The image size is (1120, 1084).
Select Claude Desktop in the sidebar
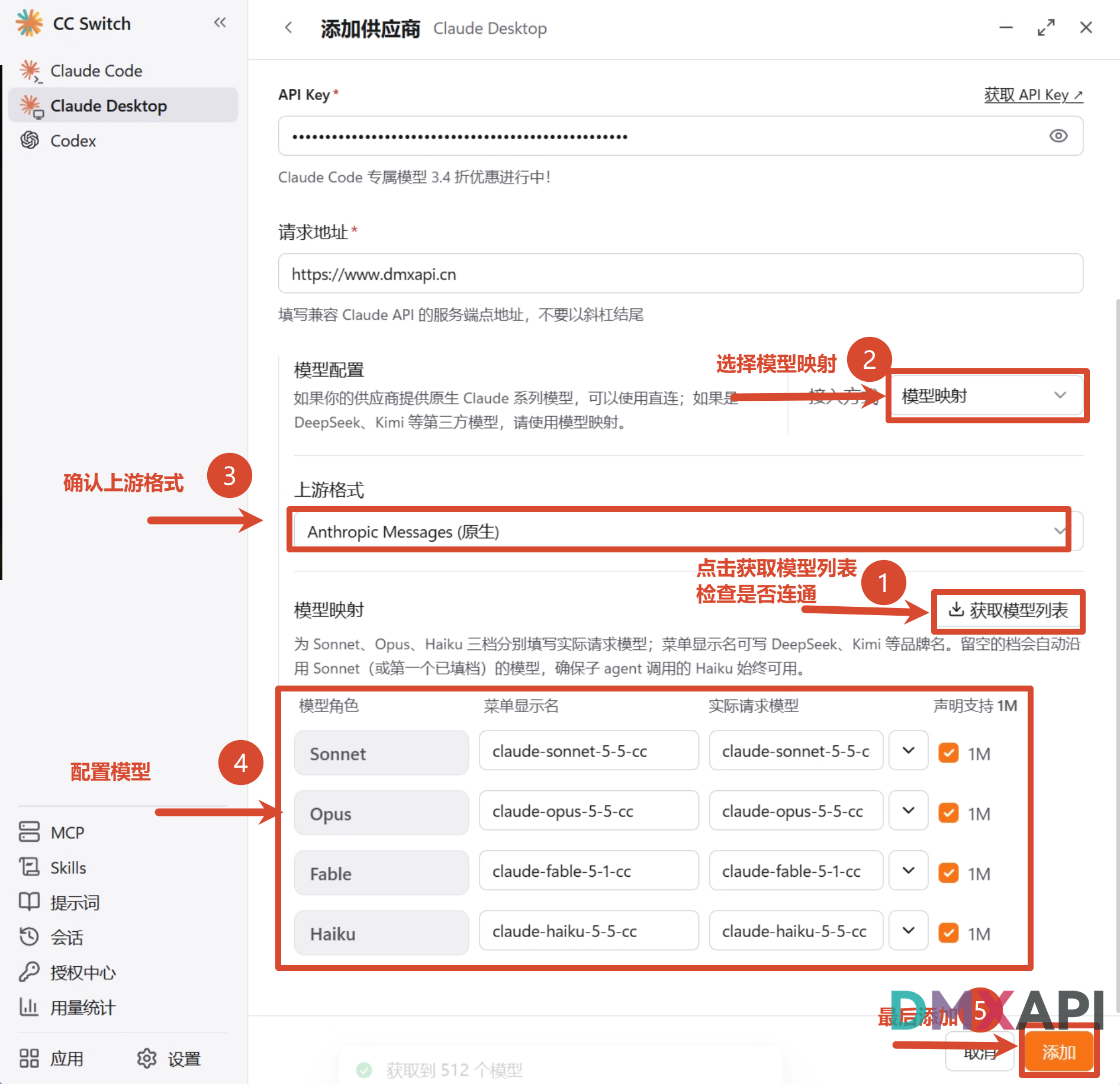(123, 105)
